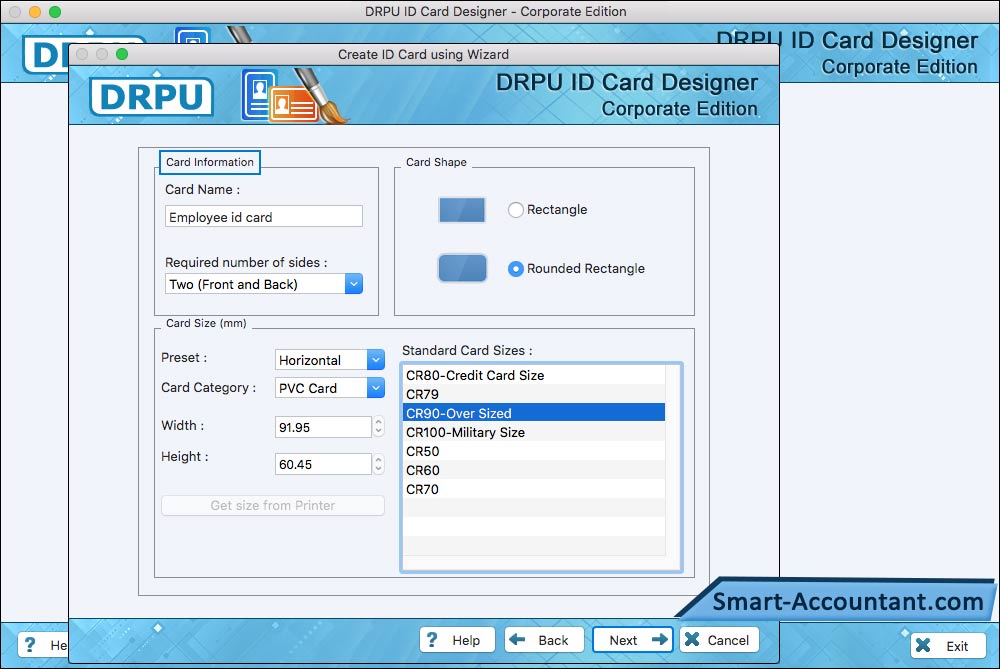The width and height of the screenshot is (1000, 669).
Task: Select CR90-Over Sized list row
Action: click(534, 413)
